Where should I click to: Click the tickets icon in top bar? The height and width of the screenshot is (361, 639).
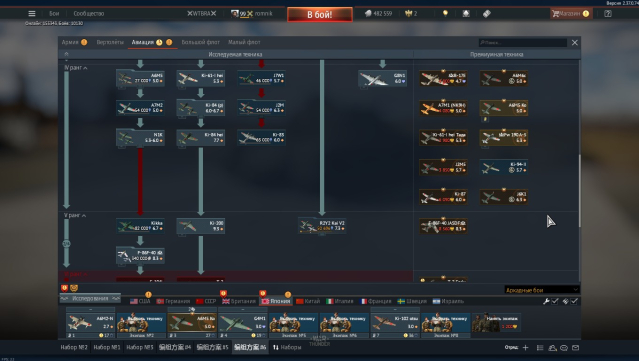click(x=487, y=13)
